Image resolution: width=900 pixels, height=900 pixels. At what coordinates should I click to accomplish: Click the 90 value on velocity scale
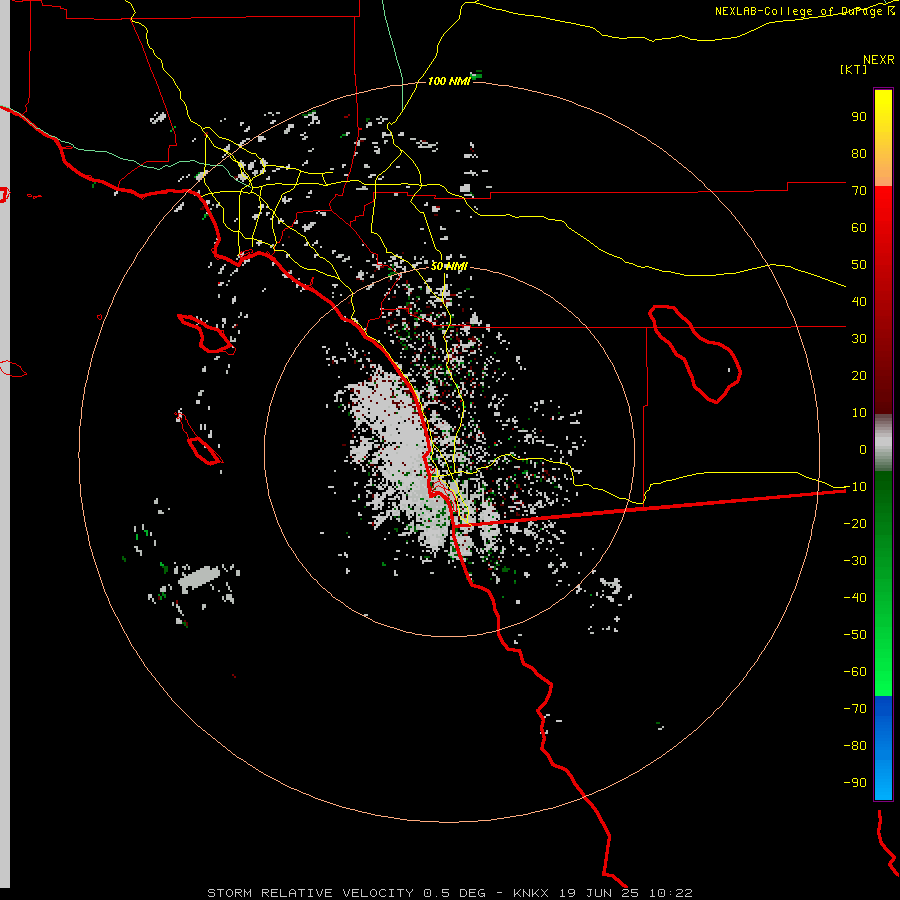click(859, 117)
